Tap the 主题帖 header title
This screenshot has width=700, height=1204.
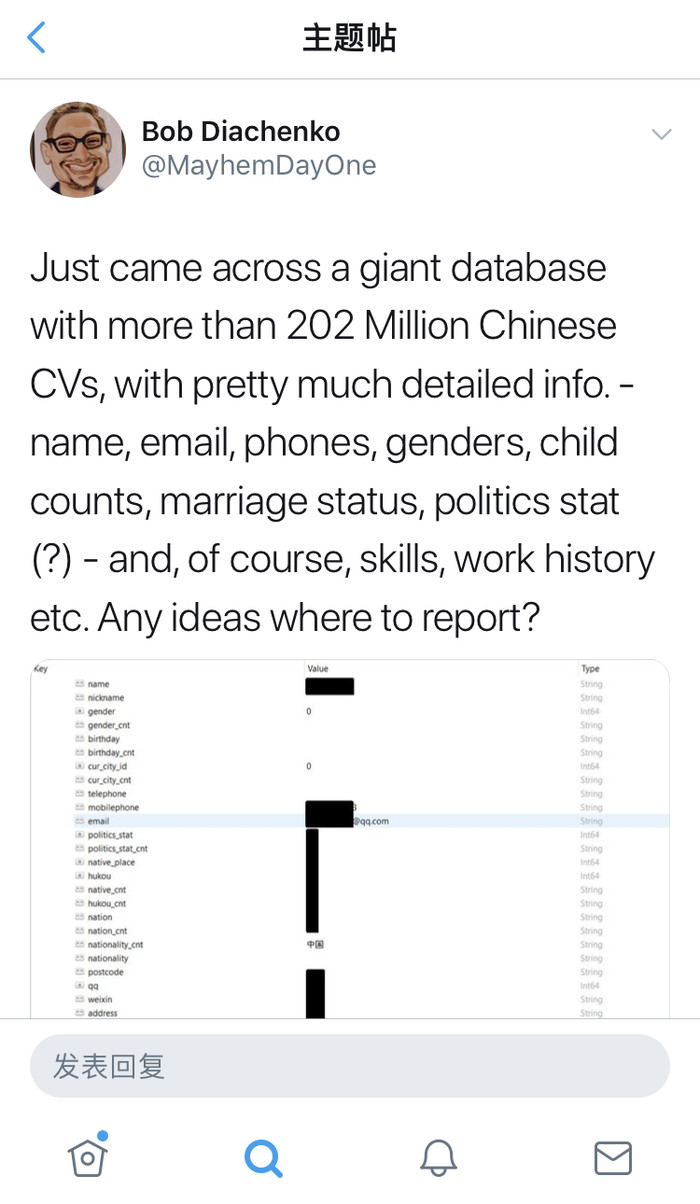[350, 38]
